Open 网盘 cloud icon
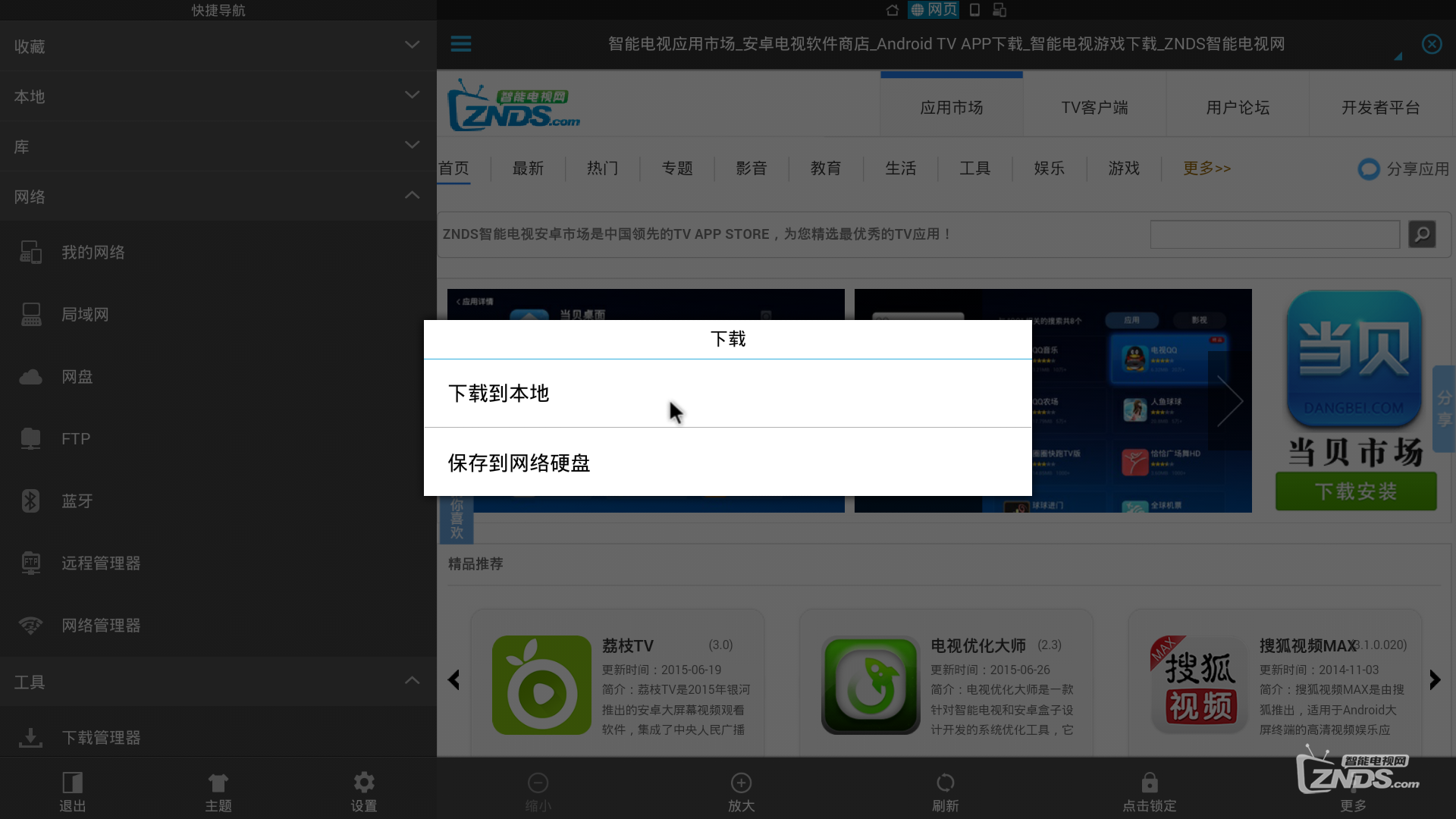1456x819 pixels. point(30,377)
